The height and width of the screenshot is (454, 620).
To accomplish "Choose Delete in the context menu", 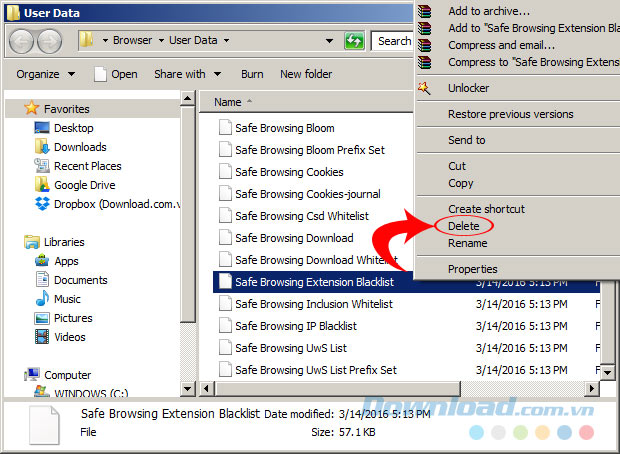I will (x=463, y=226).
